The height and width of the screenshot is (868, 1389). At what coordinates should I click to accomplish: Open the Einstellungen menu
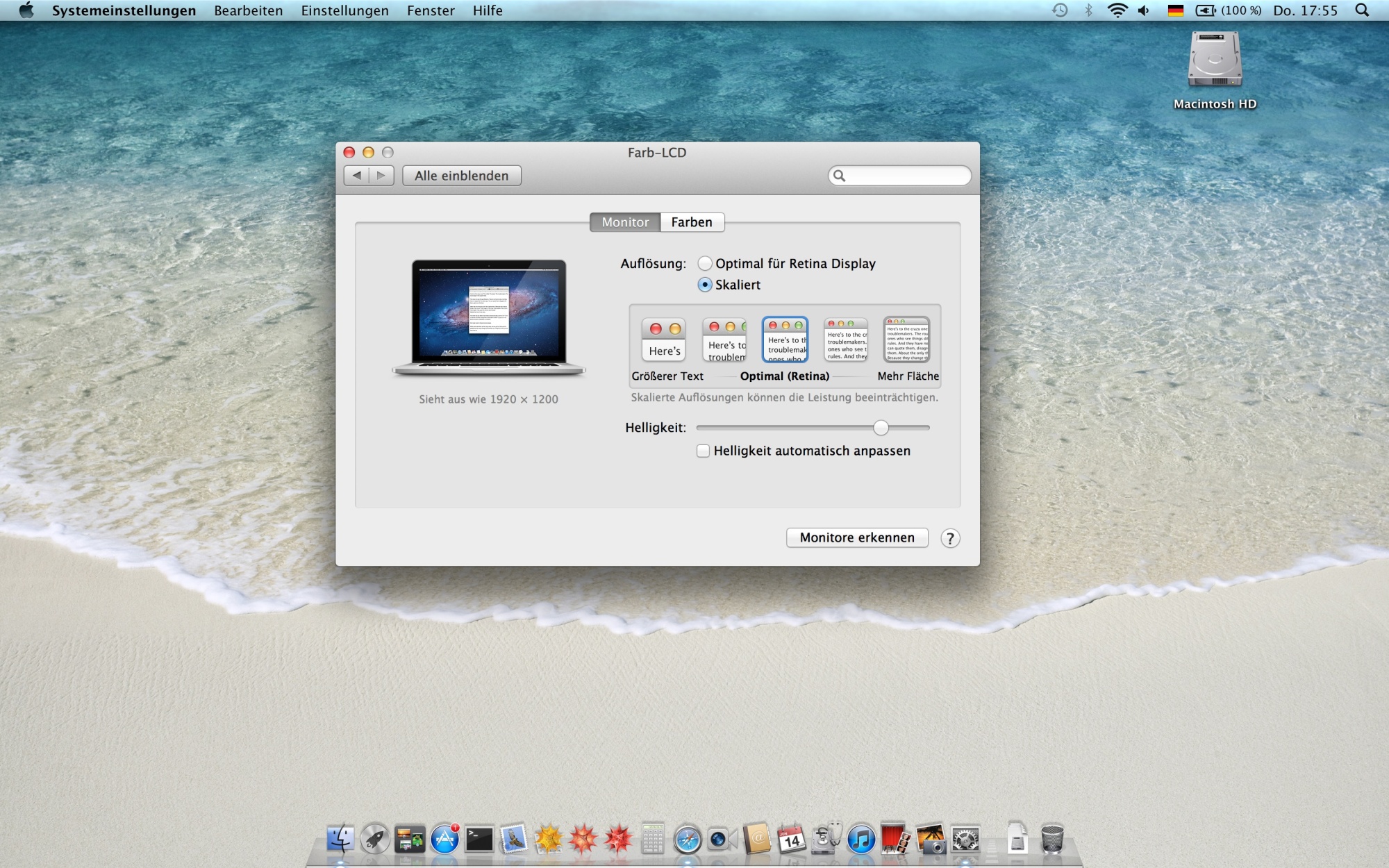(344, 10)
